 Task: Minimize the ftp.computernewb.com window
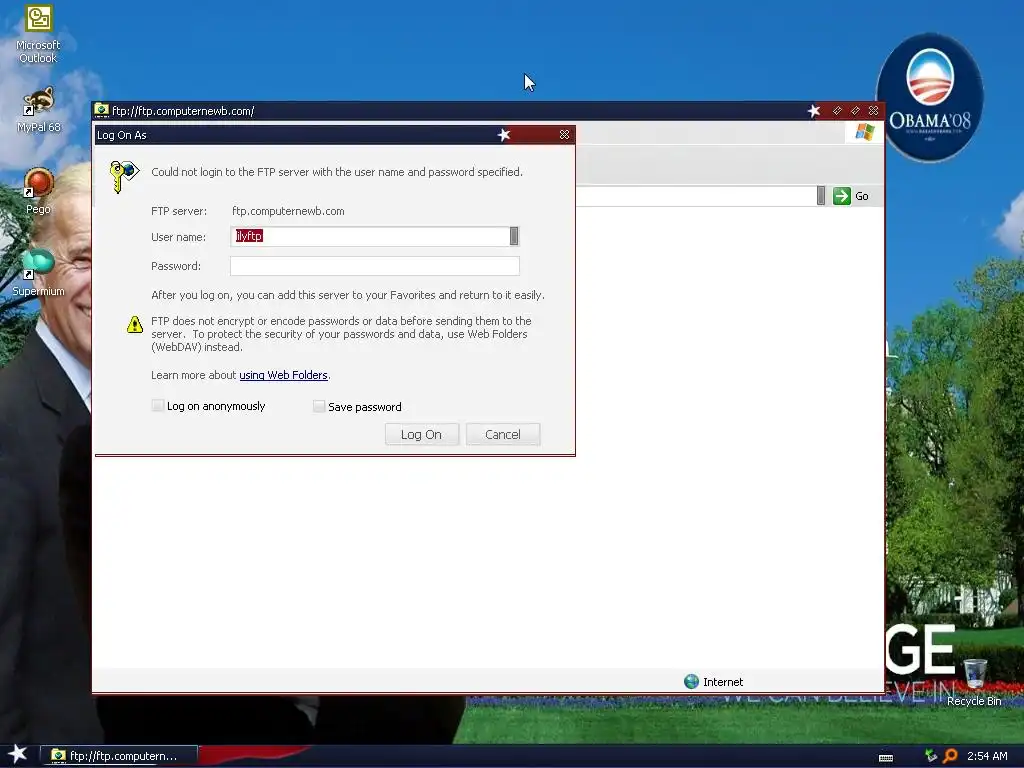837,110
